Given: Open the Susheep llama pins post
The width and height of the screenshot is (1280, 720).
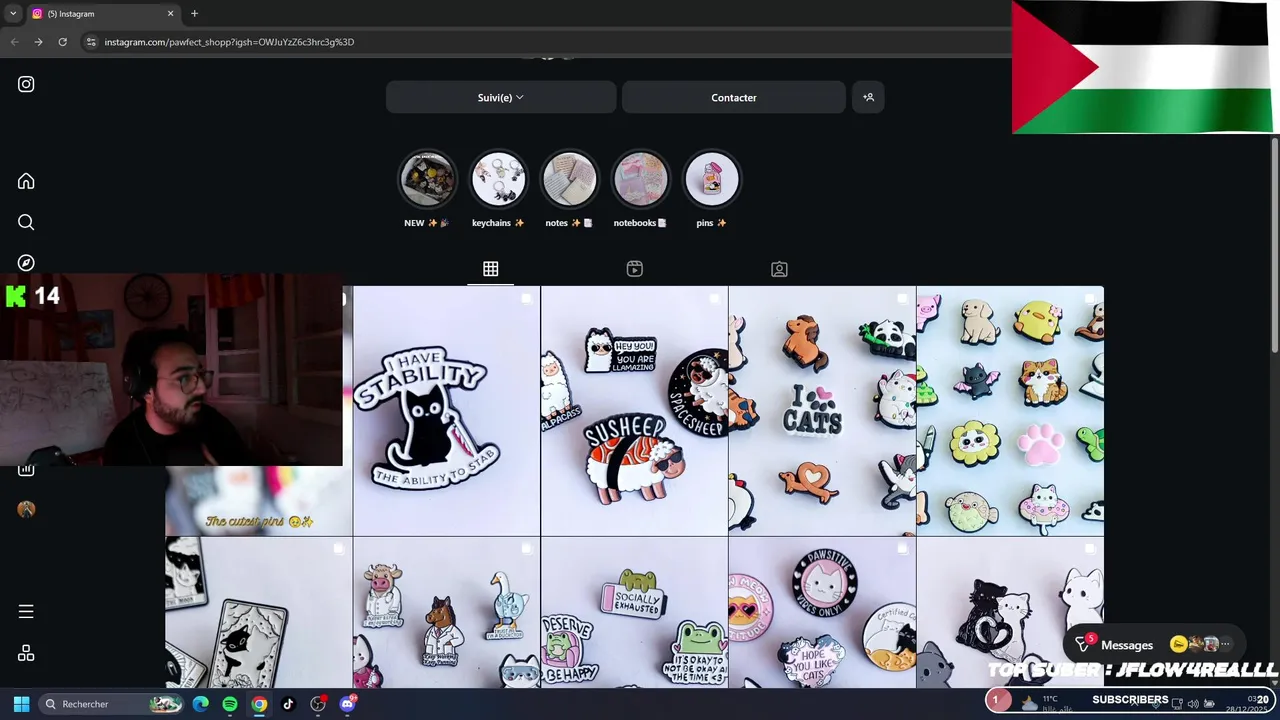Looking at the screenshot, I should point(634,411).
